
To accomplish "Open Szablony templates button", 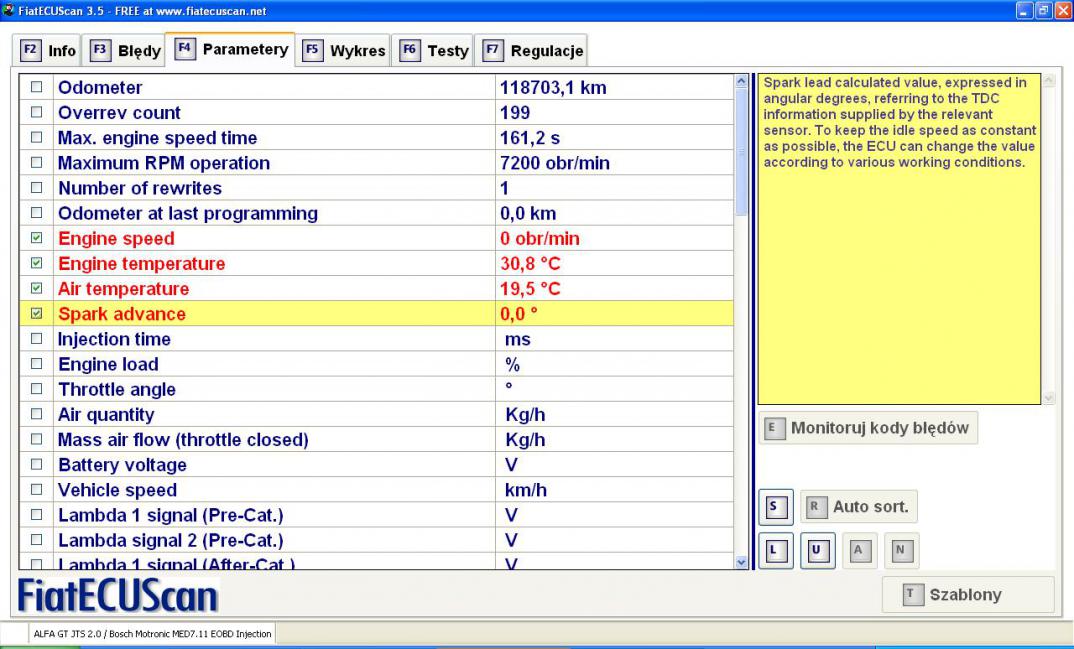I will click(968, 594).
